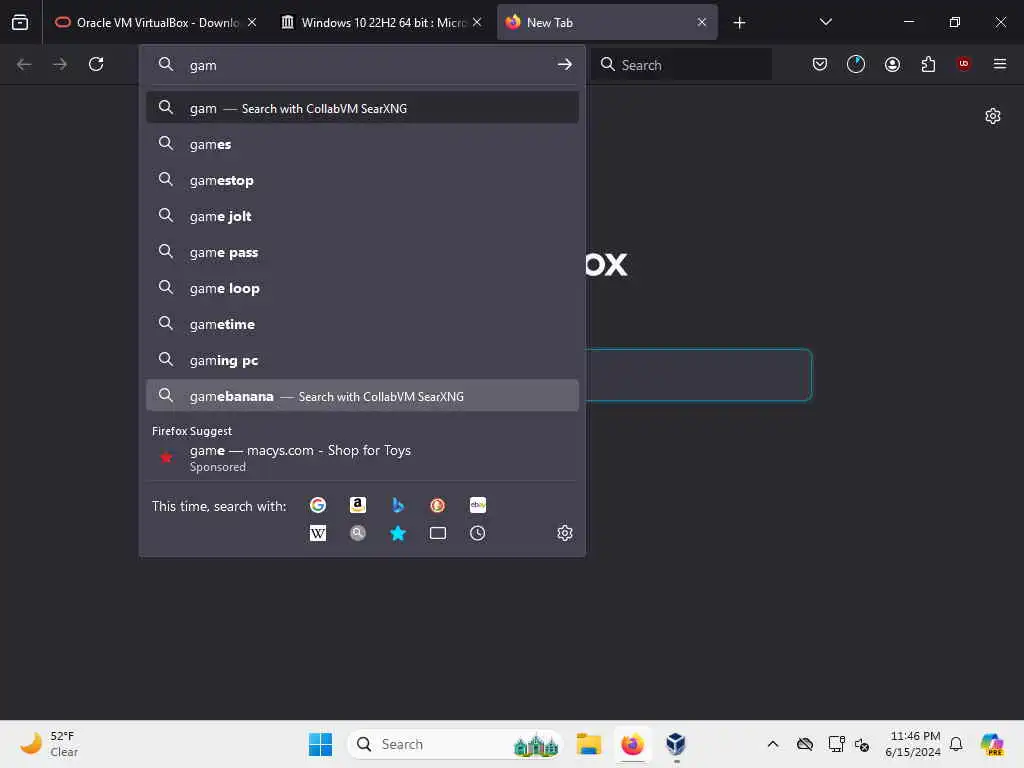
Task: Search history via clock icon
Action: click(x=477, y=533)
